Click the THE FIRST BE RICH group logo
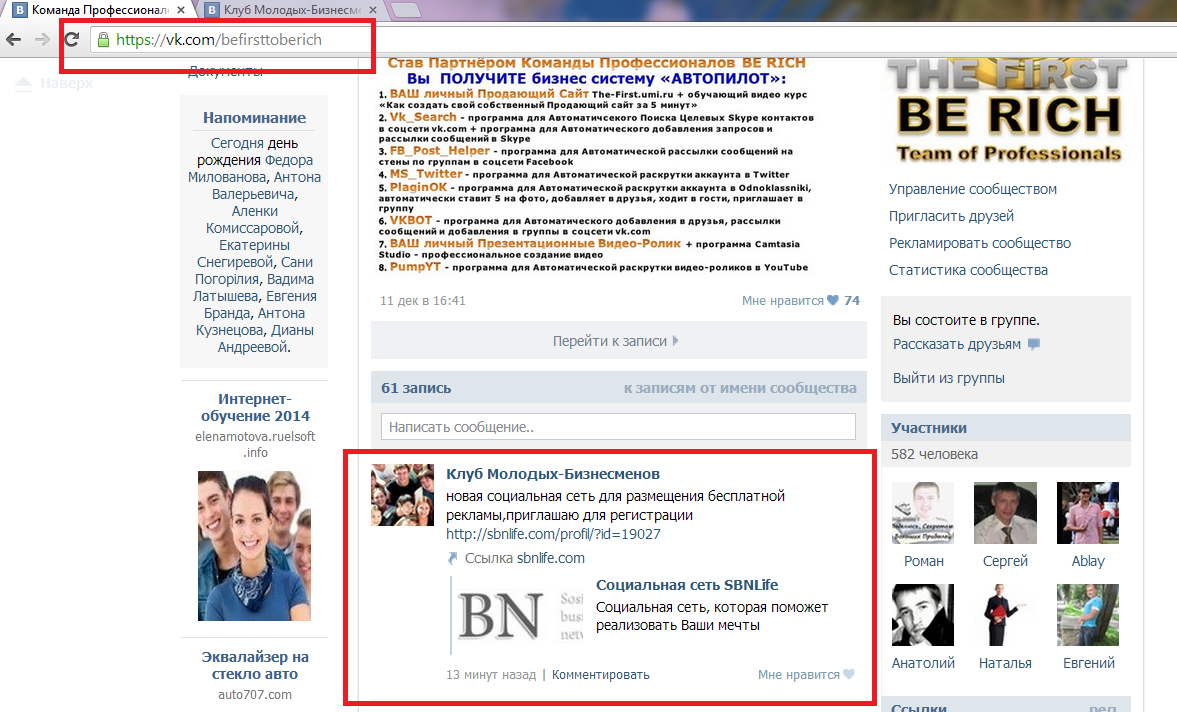Image resolution: width=1177 pixels, height=712 pixels. 1008,111
